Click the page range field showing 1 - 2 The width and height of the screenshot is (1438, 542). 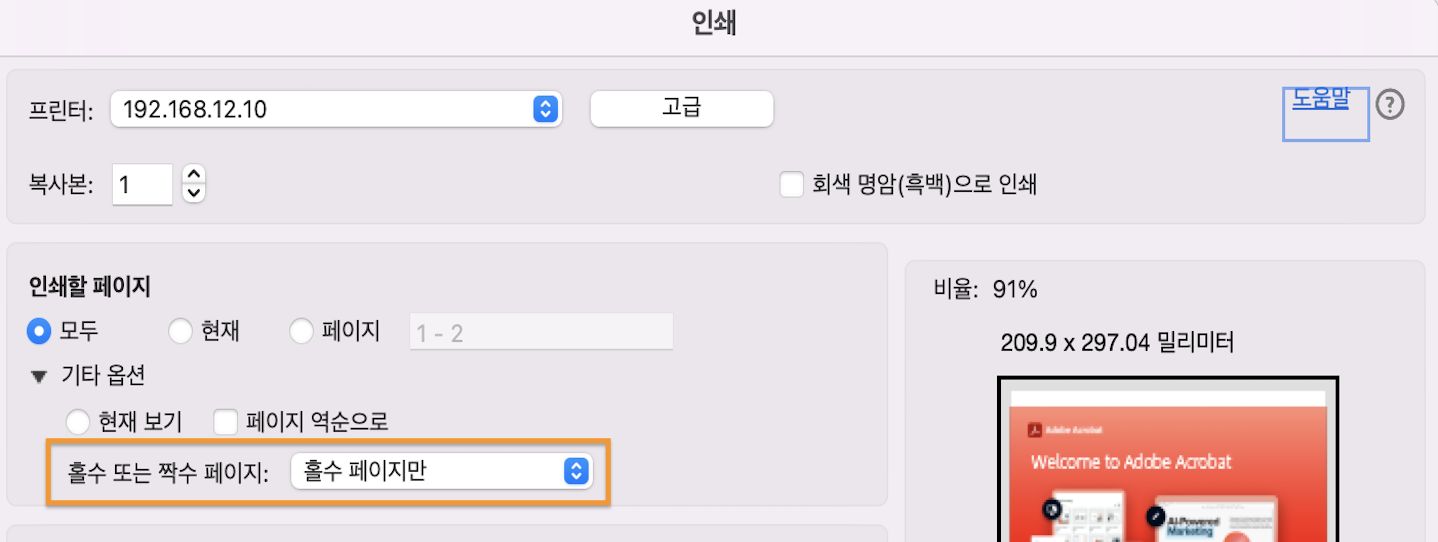(541, 332)
